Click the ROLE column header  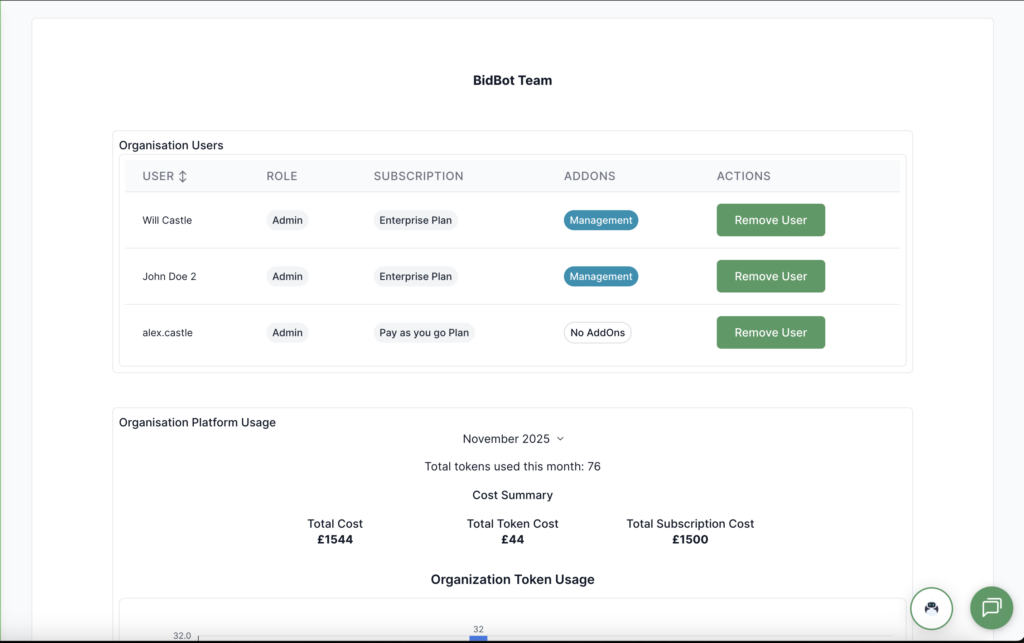pyautogui.click(x=281, y=176)
